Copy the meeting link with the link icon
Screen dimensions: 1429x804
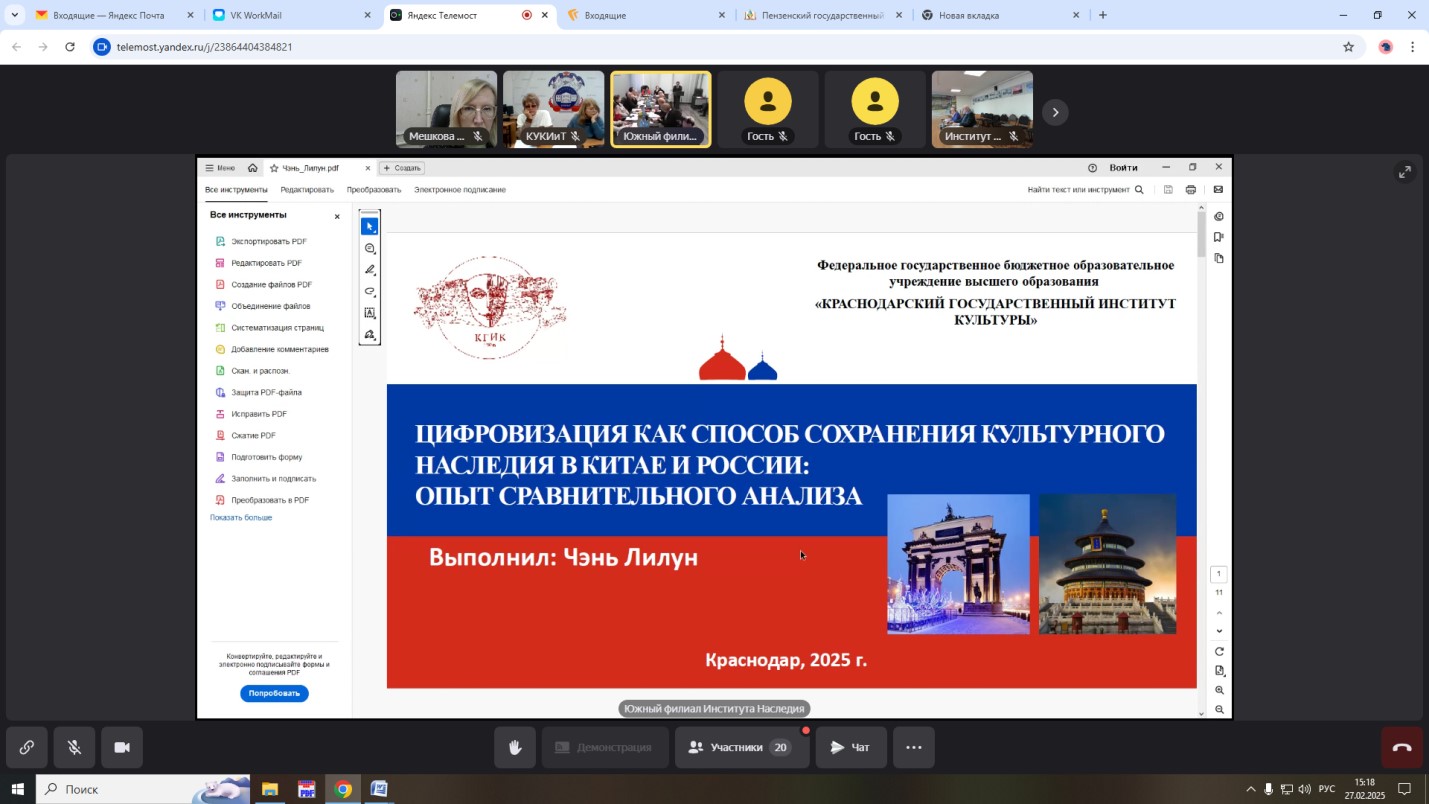[x=27, y=748]
